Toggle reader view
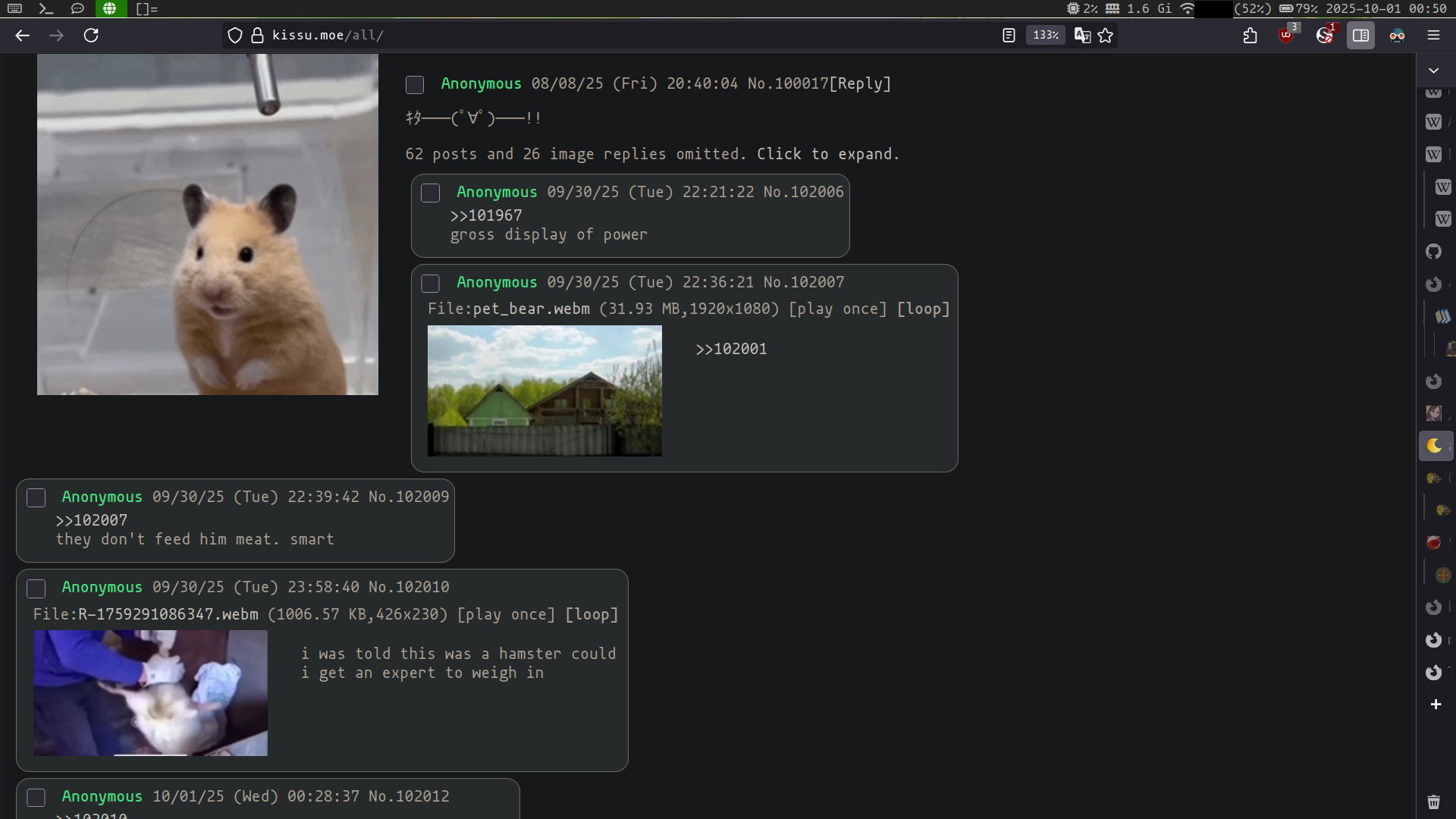This screenshot has width=1456, height=819. tap(1009, 36)
